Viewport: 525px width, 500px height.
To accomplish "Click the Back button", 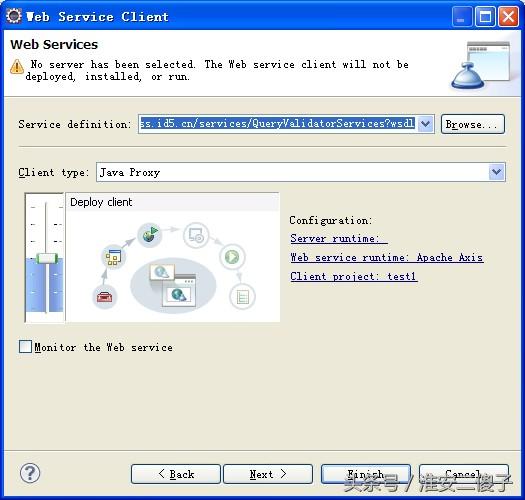I will tap(176, 474).
